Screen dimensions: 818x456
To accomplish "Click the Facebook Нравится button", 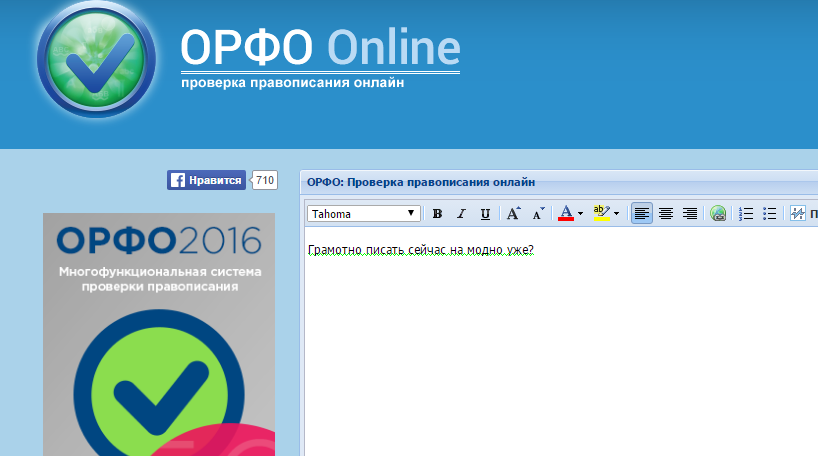I will 207,180.
